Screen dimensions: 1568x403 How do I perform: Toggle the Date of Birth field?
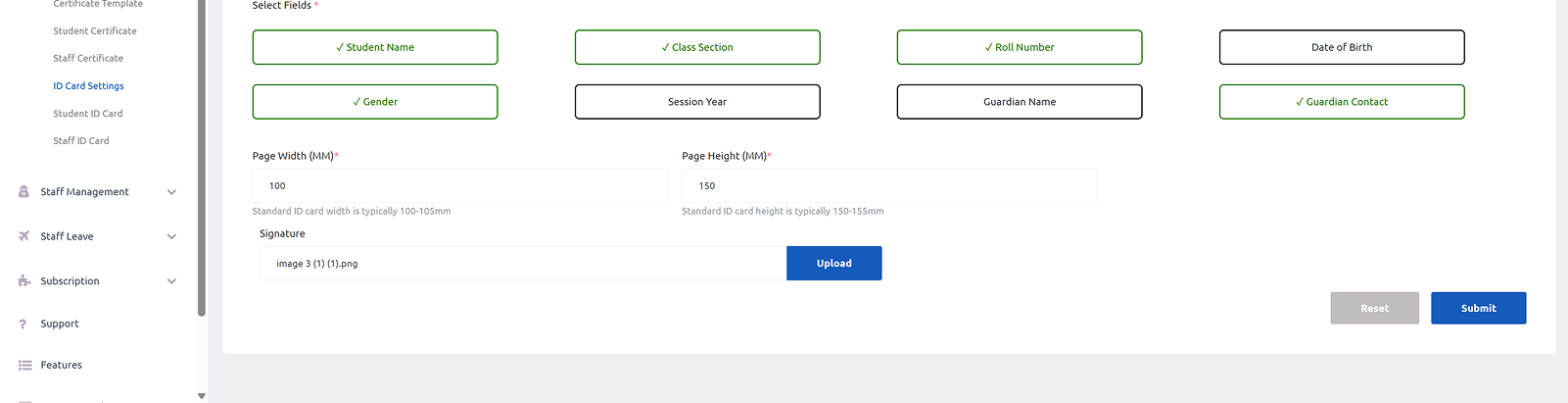pyautogui.click(x=1342, y=47)
